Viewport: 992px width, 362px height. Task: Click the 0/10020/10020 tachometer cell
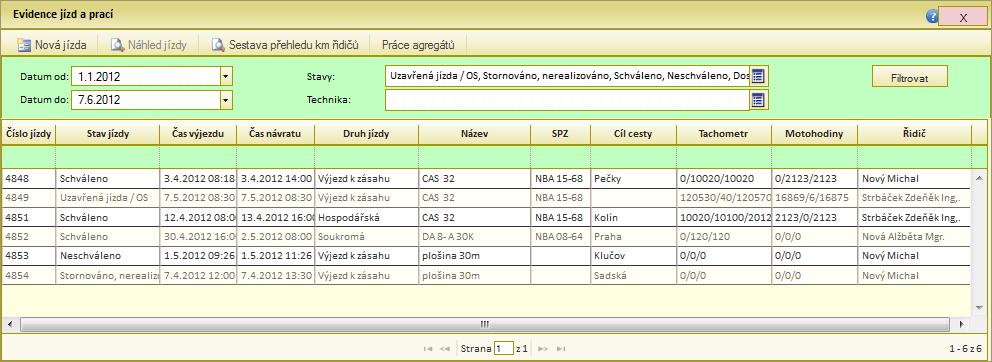[x=724, y=178]
